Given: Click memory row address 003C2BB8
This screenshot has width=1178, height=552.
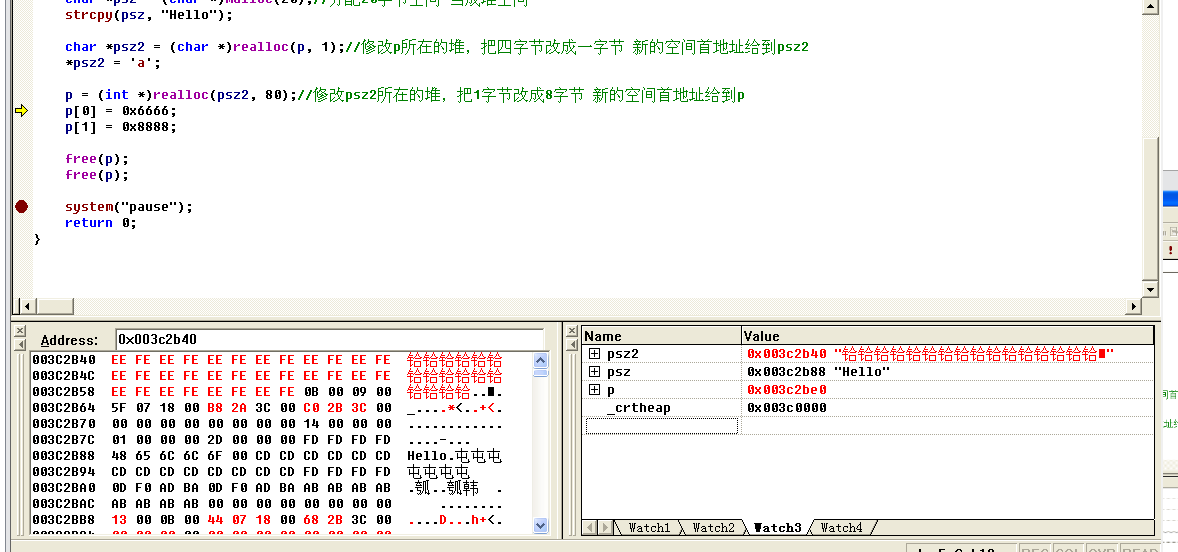Looking at the screenshot, I should point(64,520).
